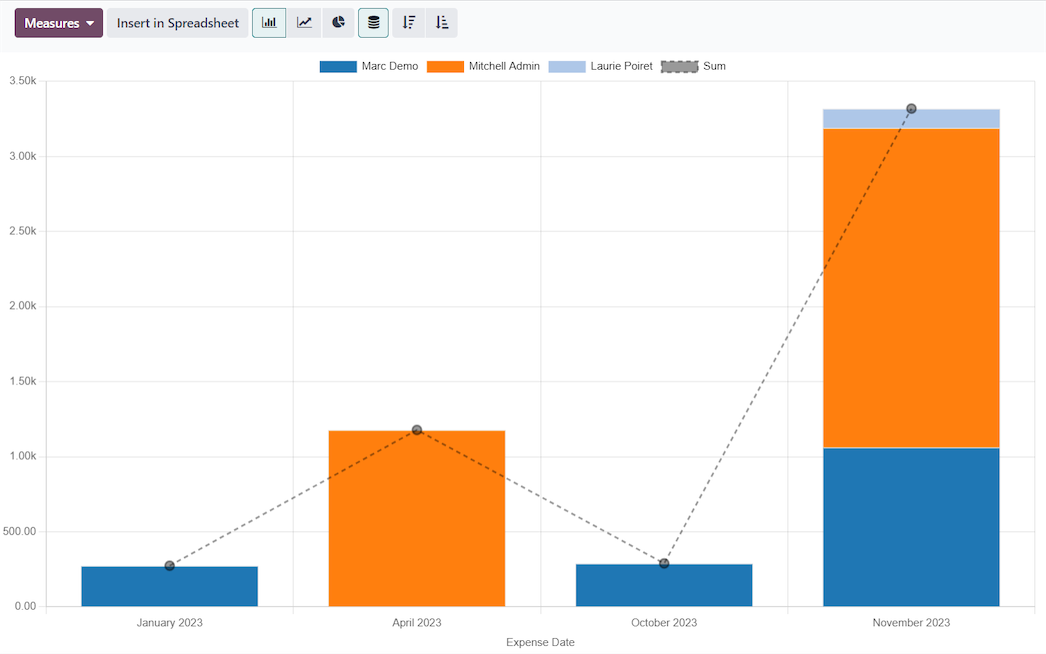Click the October 2023 blue bar
1046x654 pixels.
click(663, 586)
